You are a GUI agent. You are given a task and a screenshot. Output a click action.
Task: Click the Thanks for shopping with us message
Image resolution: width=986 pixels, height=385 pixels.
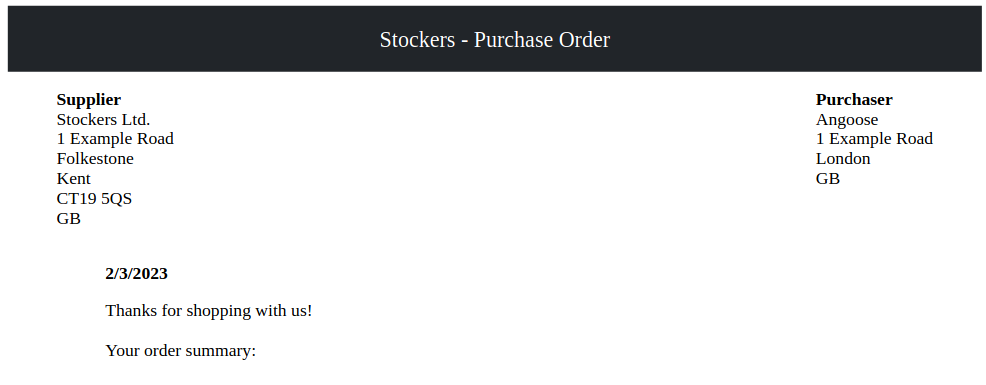tap(209, 311)
